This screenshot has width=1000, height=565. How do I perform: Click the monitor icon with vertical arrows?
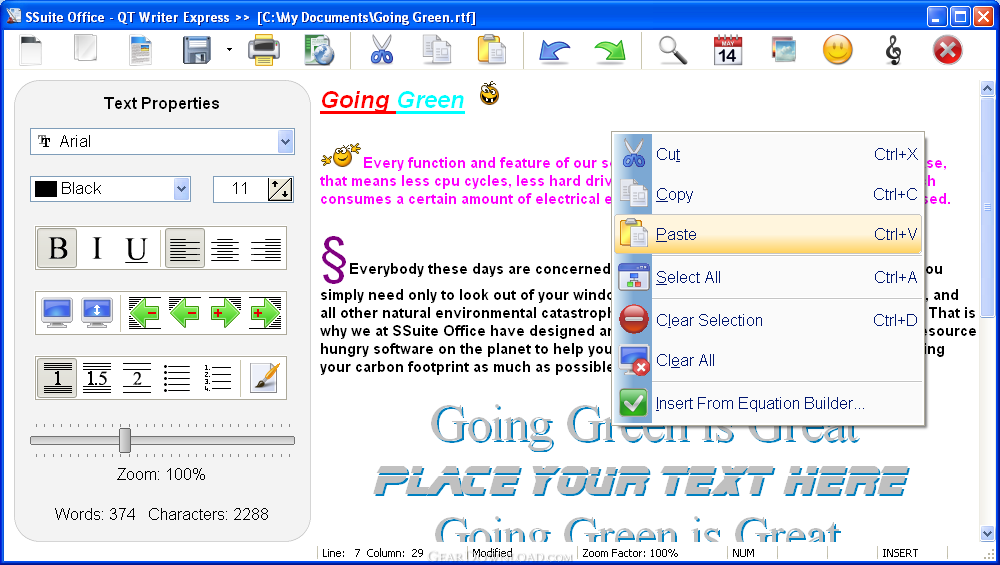pyautogui.click(x=97, y=312)
